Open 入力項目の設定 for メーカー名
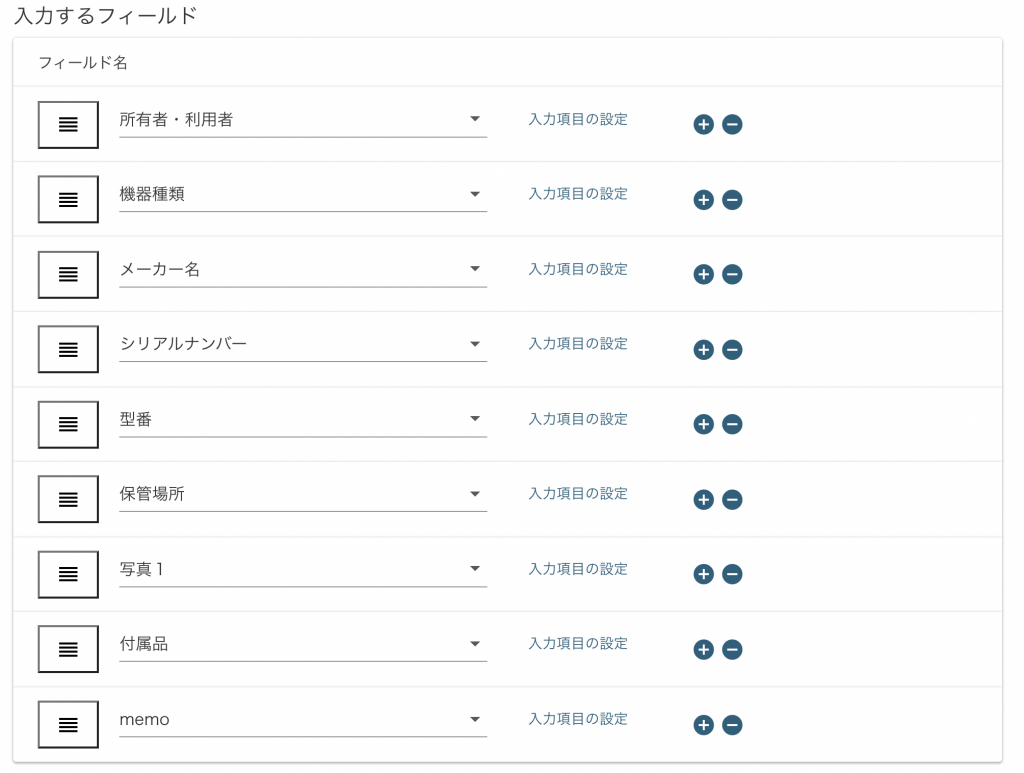Screen dimensions: 1024x773 577,269
